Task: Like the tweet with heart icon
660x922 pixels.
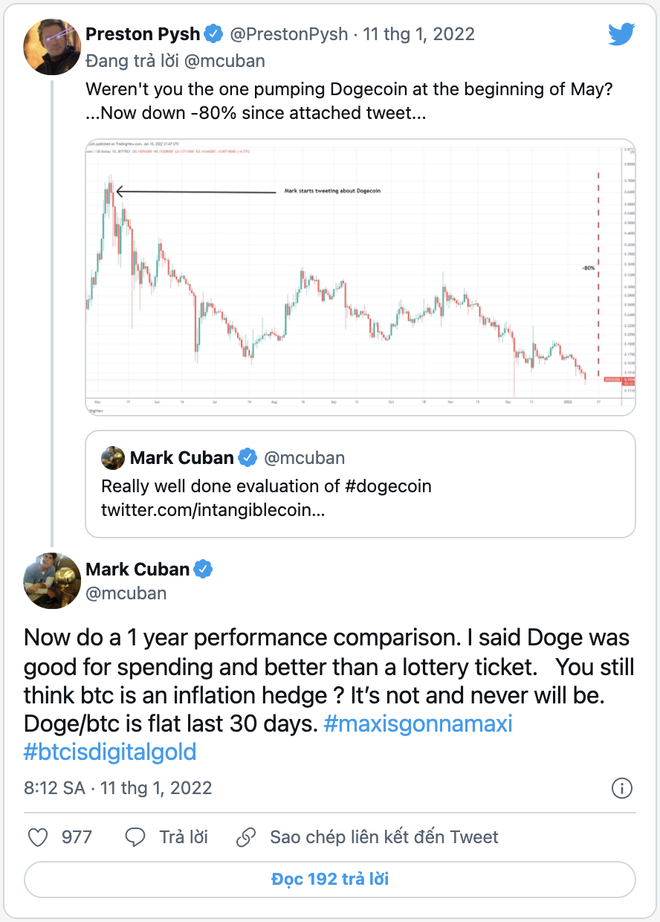Action: click(x=38, y=837)
